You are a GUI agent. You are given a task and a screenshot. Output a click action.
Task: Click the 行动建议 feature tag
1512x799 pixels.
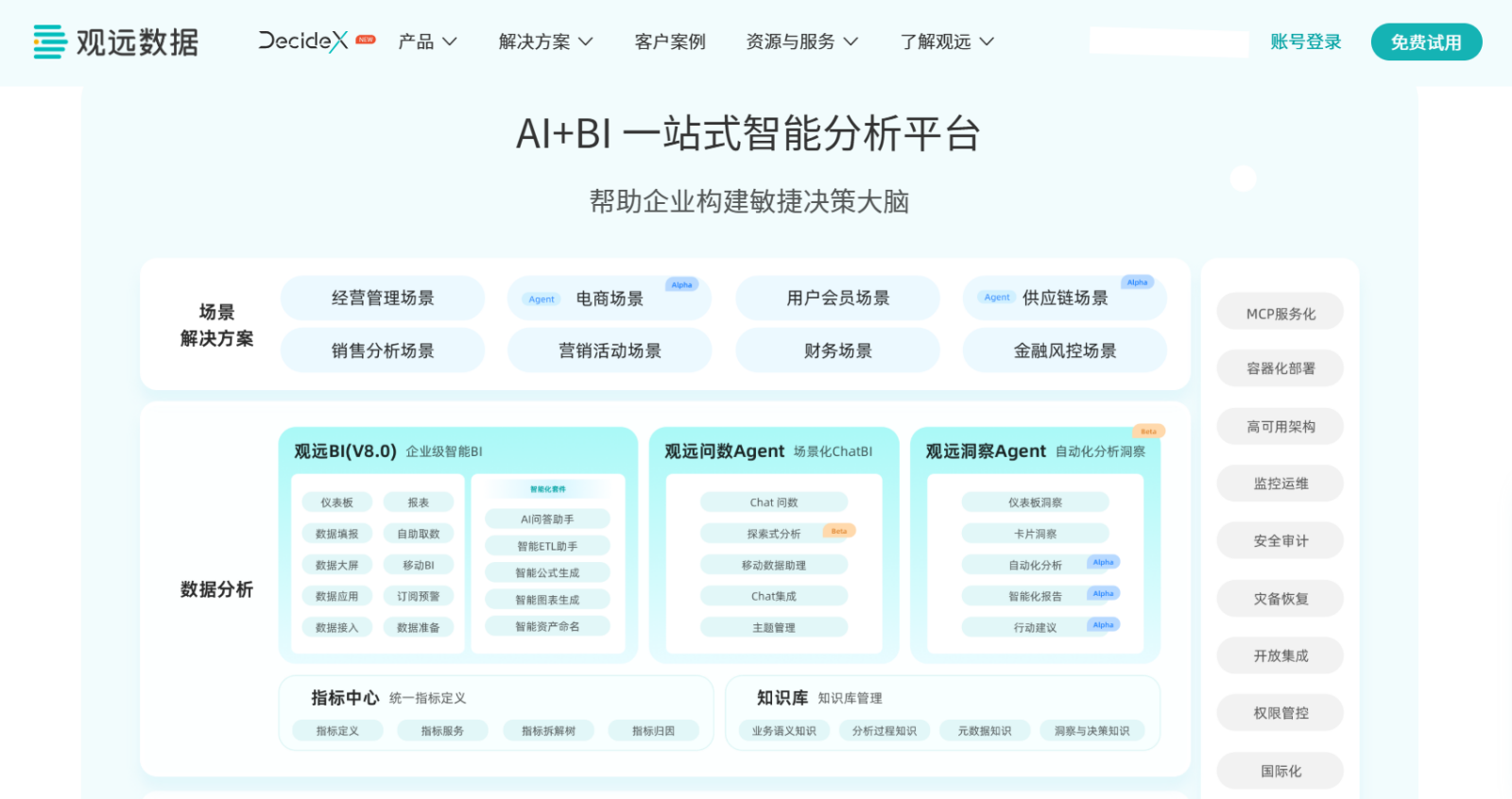(x=1035, y=627)
